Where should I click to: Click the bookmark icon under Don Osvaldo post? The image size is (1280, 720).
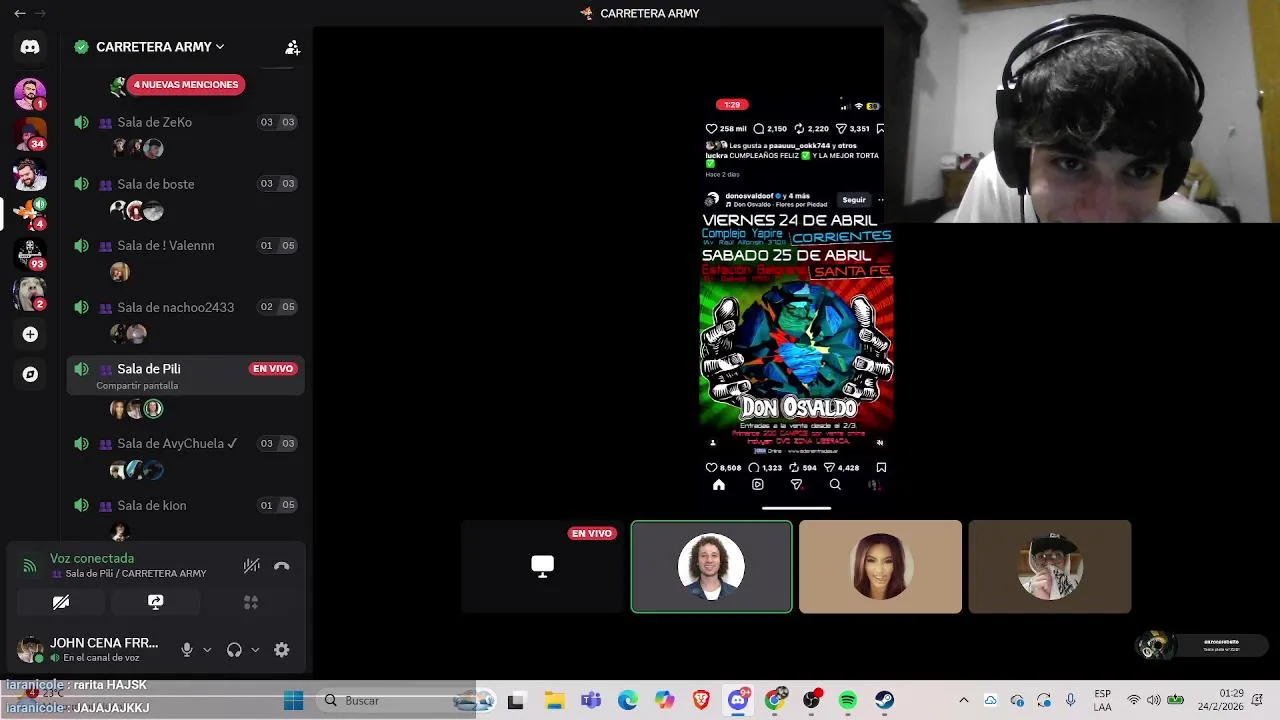(x=881, y=467)
